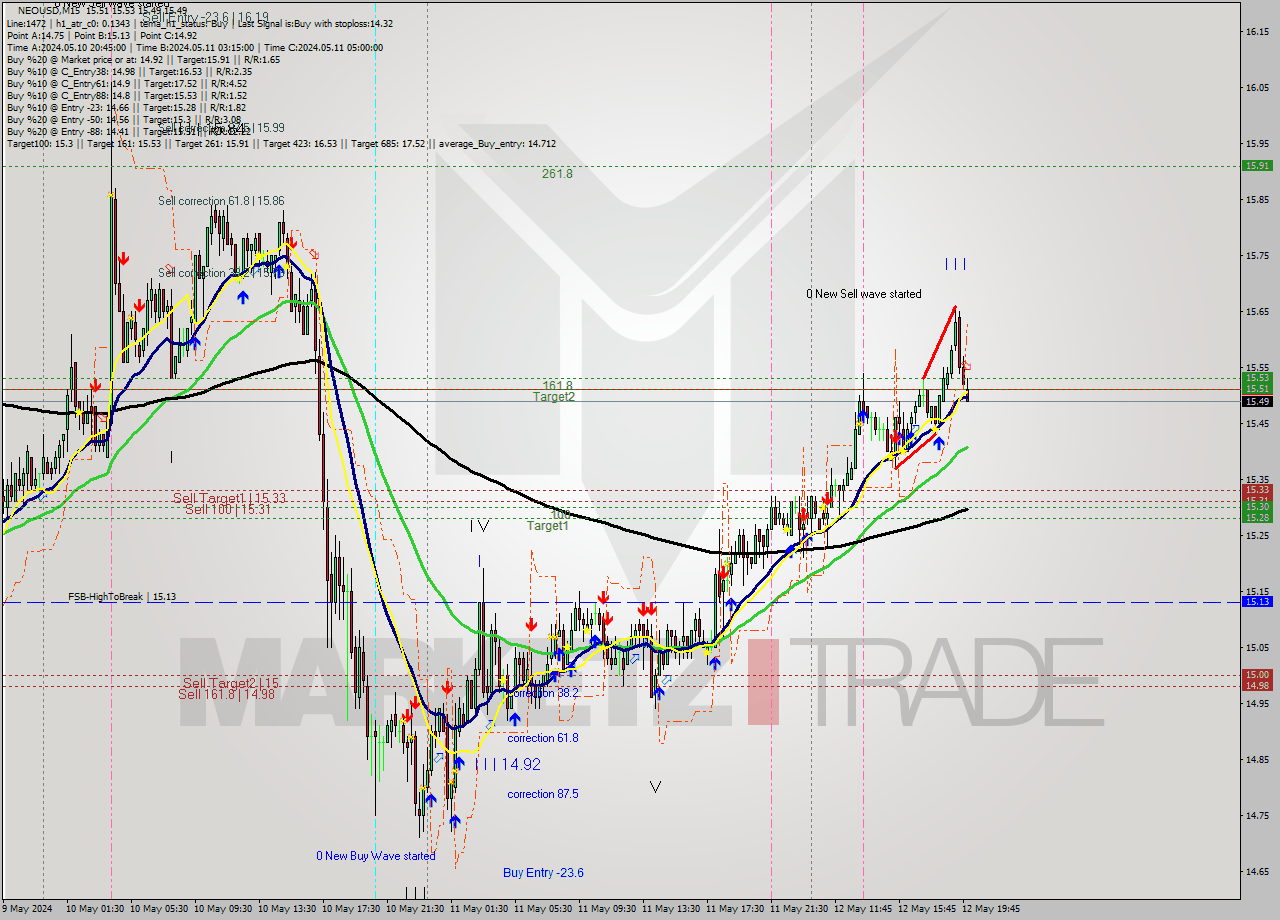This screenshot has height=920, width=1280.
Task: Click the 'Point A:14.75' info line
Action: point(35,35)
